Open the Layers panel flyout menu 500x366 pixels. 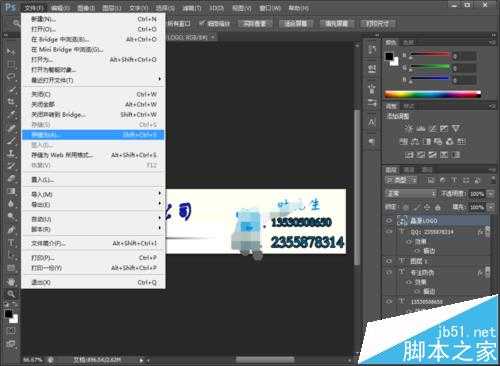[x=492, y=170]
